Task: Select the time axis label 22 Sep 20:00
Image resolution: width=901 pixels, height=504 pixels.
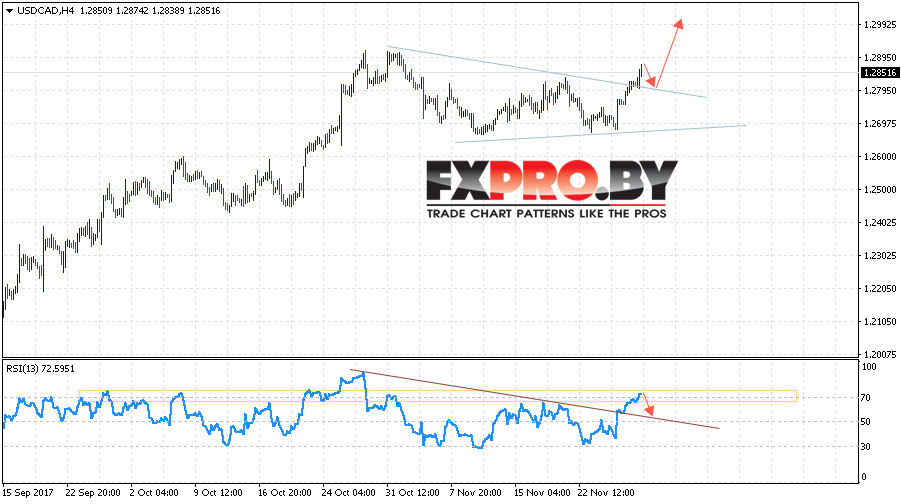Action: (93, 493)
